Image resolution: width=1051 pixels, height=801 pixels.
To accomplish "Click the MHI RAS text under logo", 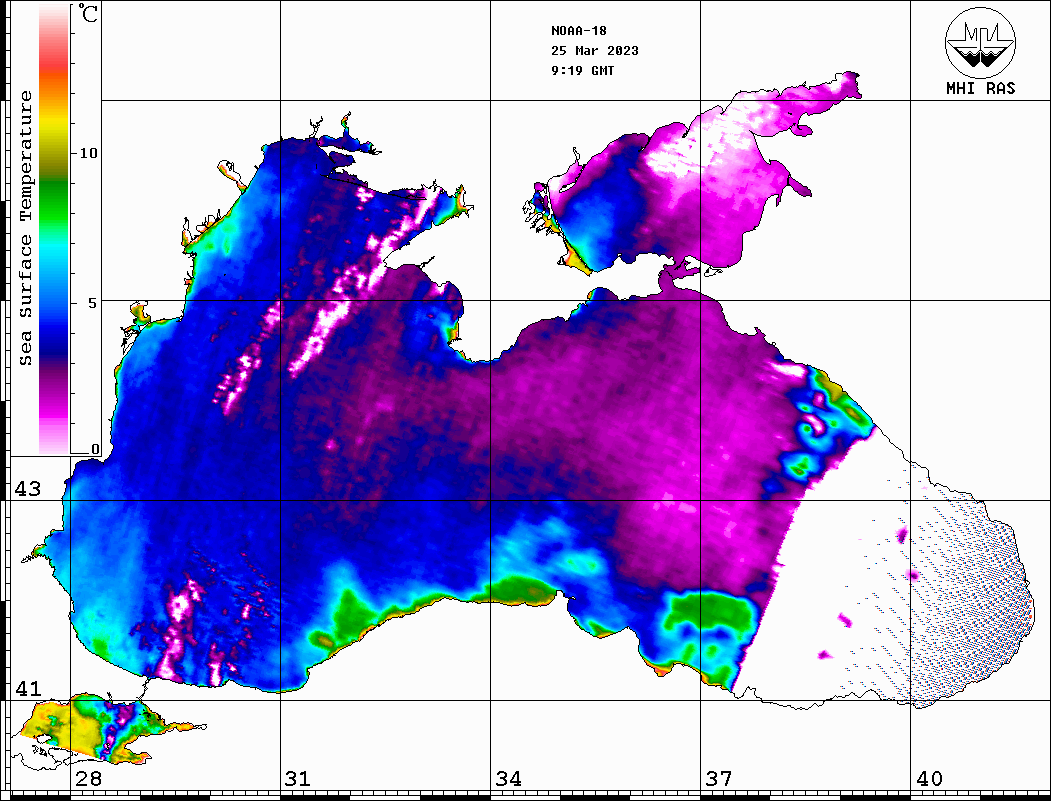I will tap(980, 89).
